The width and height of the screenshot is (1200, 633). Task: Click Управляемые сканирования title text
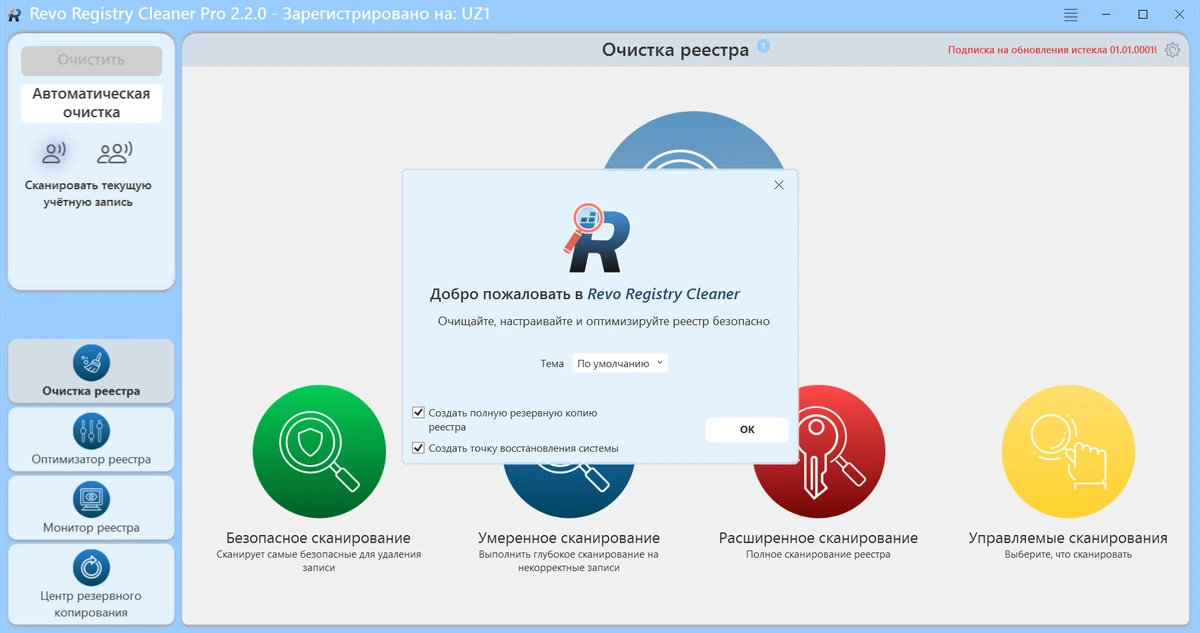(1068, 538)
